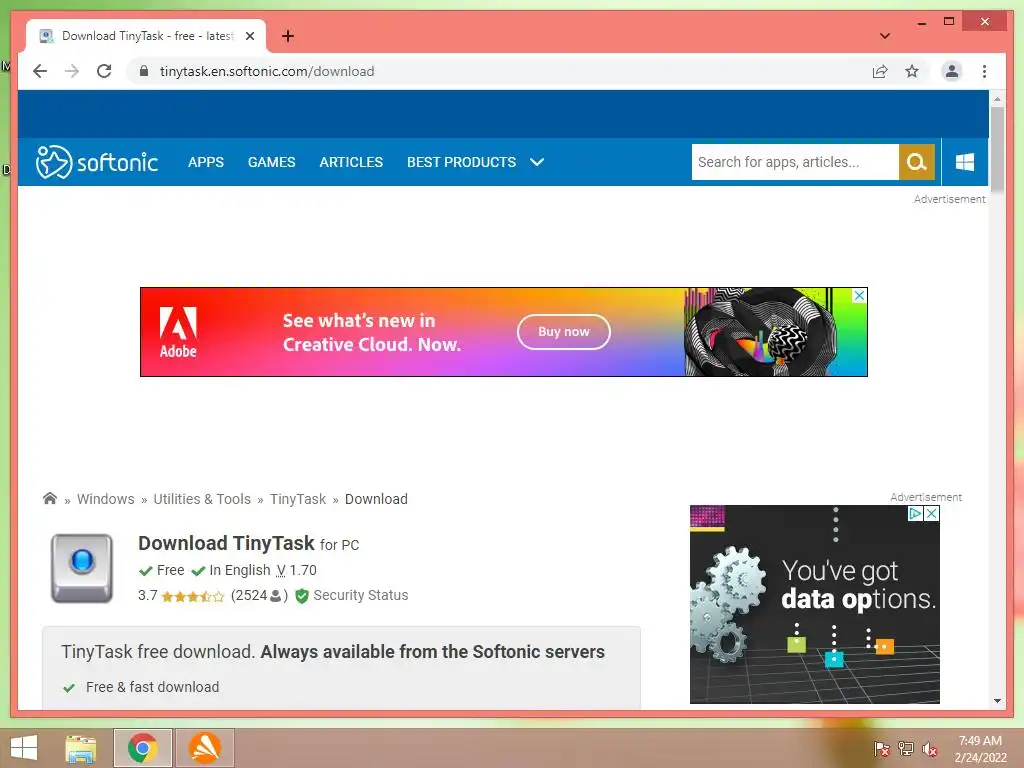The image size is (1024, 768).
Task: Open the Windows Start button
Action: 24,748
